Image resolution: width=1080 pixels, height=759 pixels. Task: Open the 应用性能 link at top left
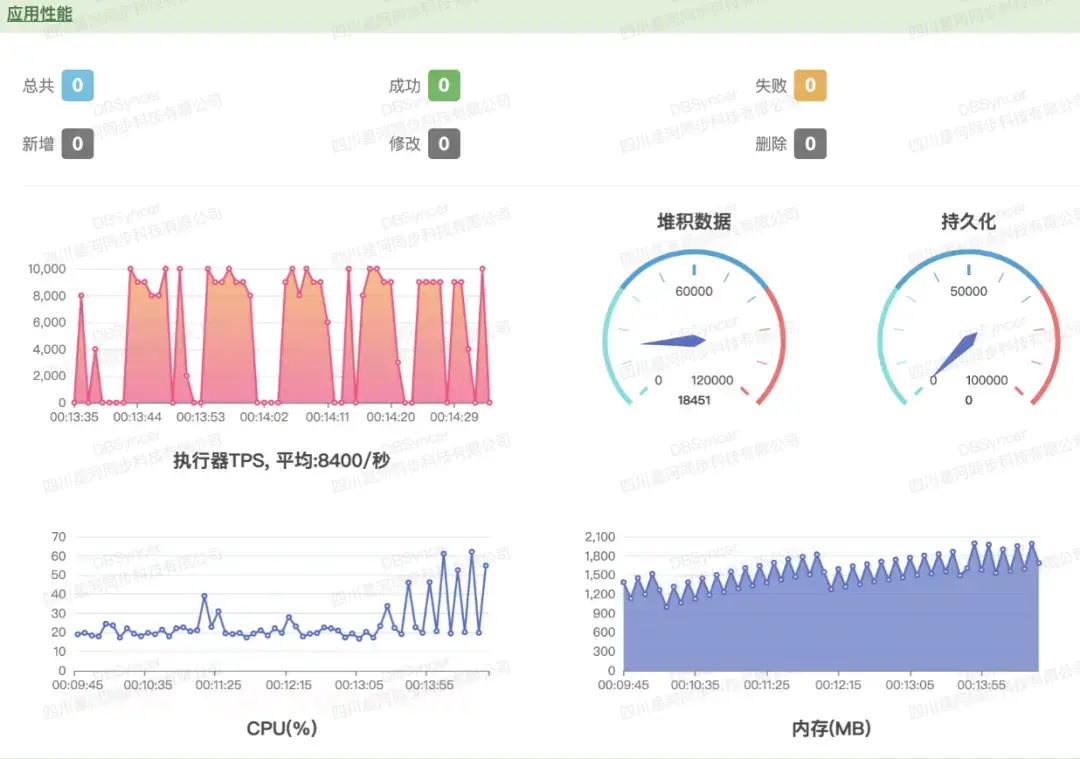point(39,14)
